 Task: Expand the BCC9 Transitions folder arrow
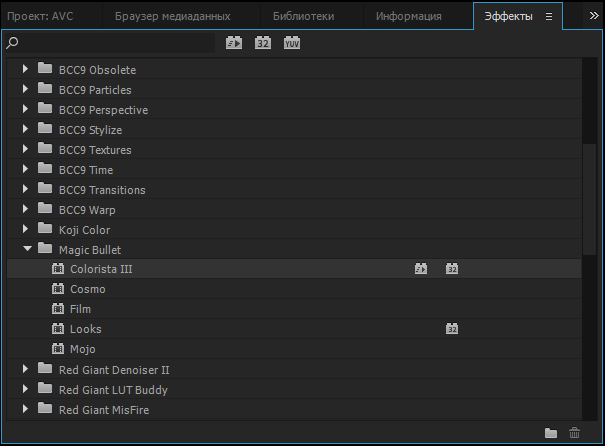point(25,189)
